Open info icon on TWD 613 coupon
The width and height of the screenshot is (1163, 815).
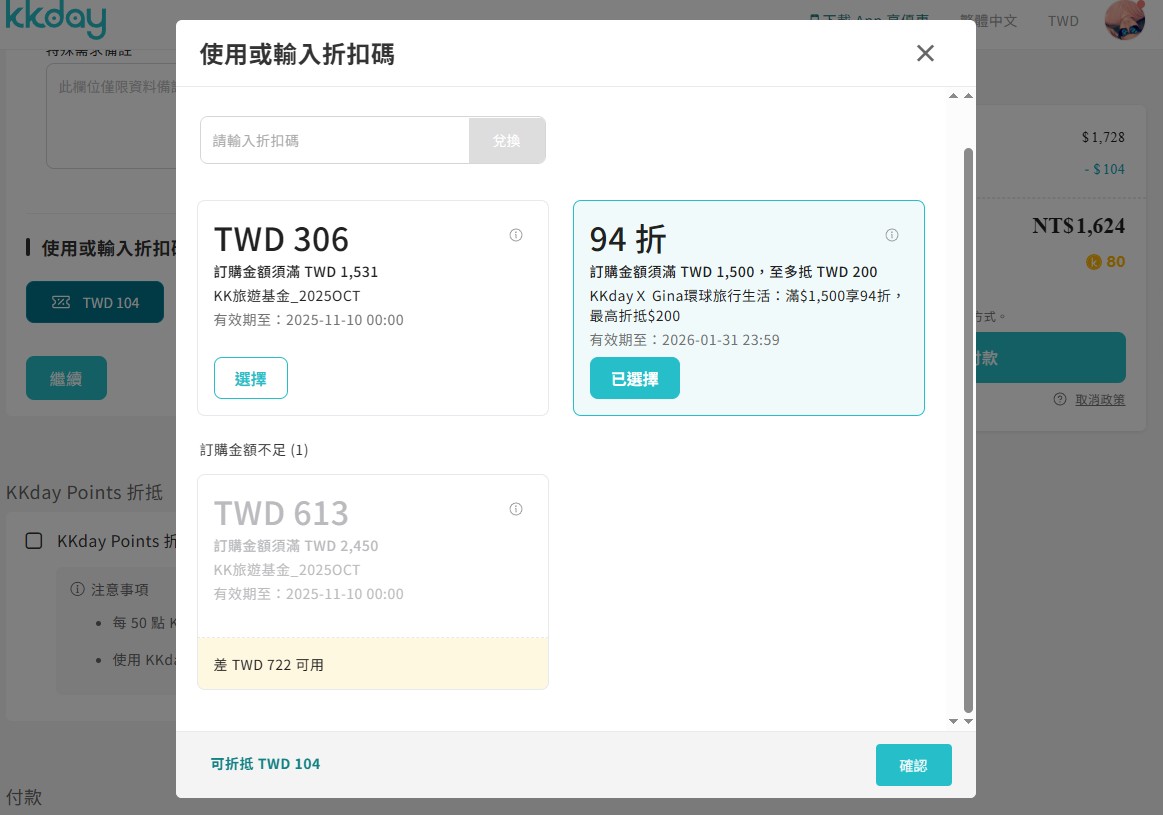[x=516, y=509]
